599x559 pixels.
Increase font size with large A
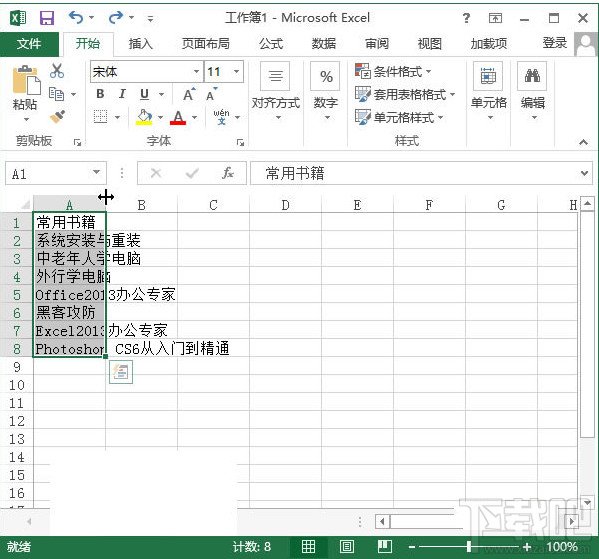[x=189, y=94]
